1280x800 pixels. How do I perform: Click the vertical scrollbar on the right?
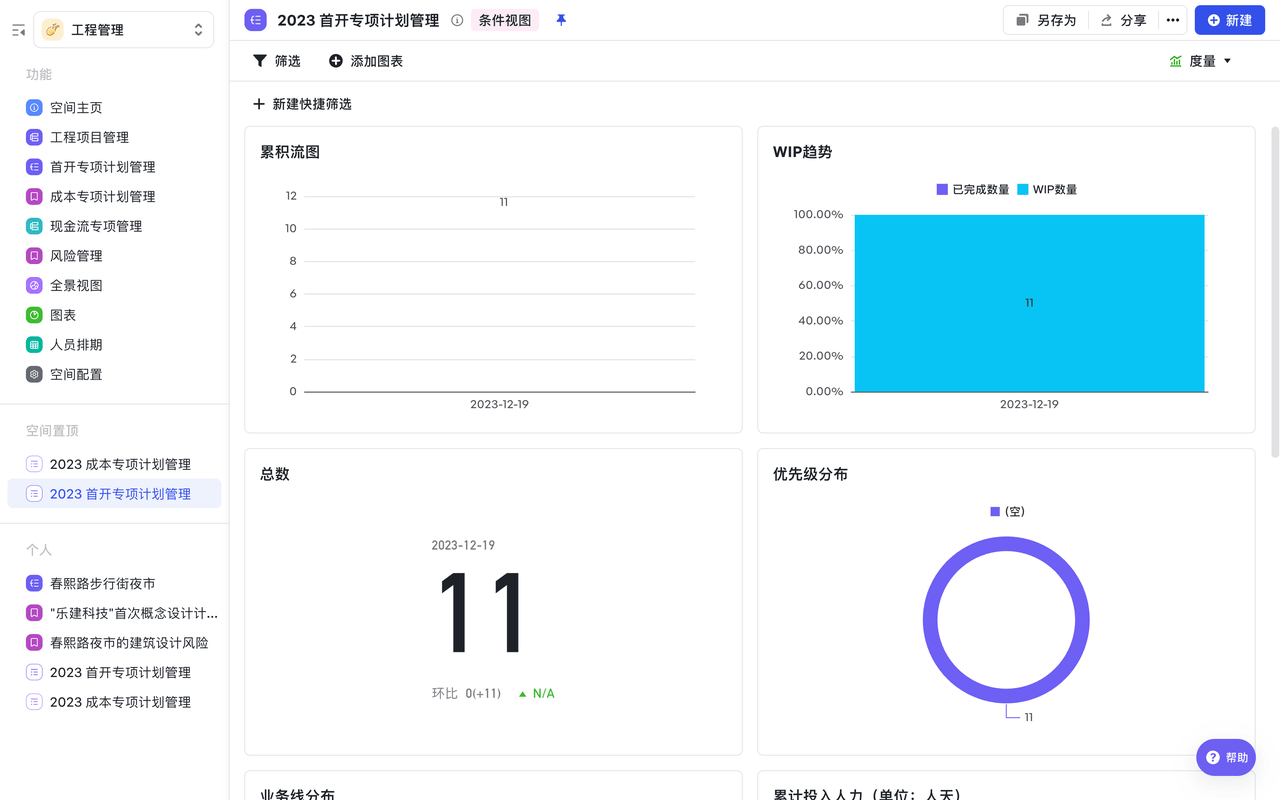click(1275, 292)
